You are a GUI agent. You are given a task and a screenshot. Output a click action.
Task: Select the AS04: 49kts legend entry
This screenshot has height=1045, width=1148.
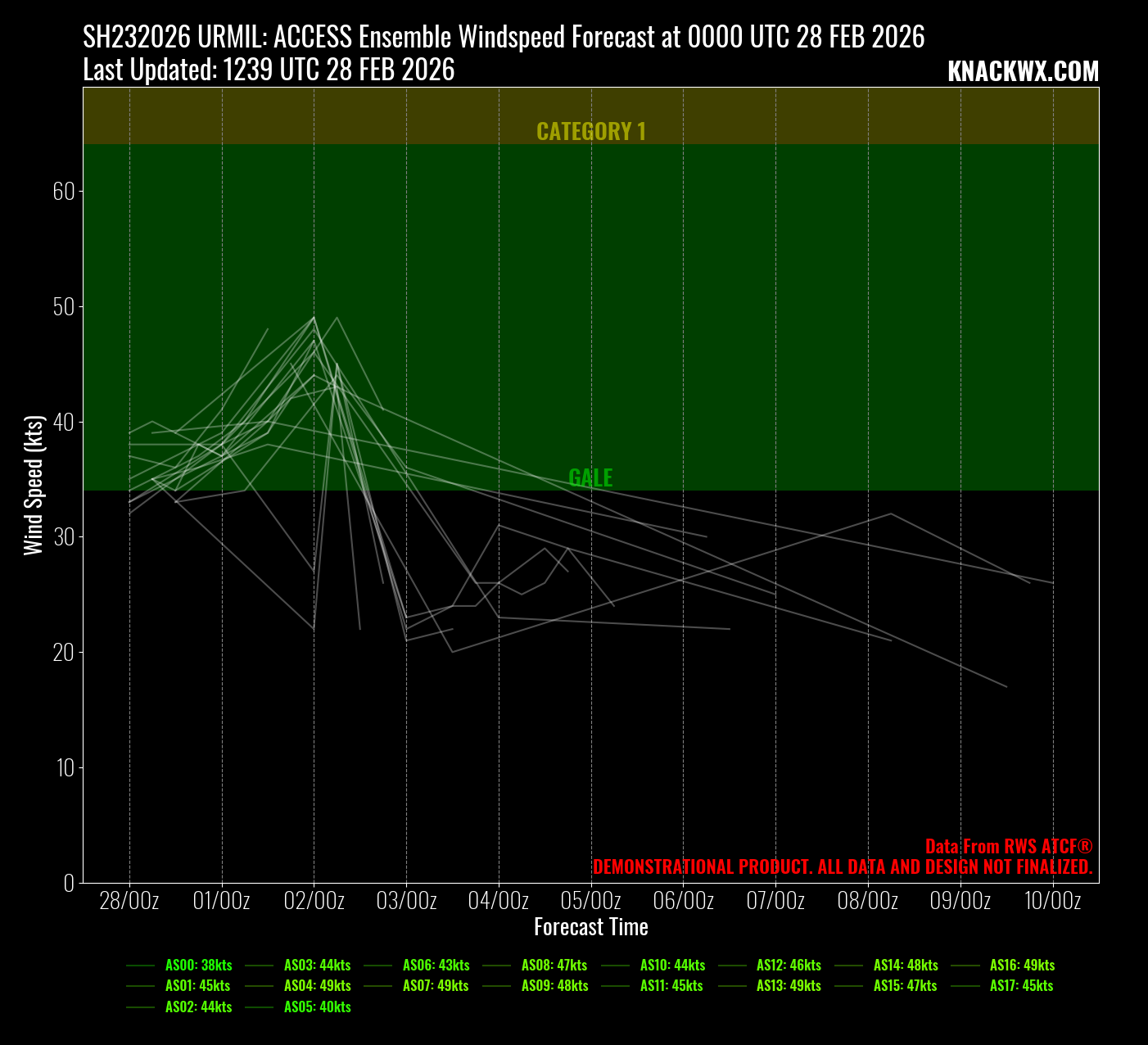click(317, 986)
